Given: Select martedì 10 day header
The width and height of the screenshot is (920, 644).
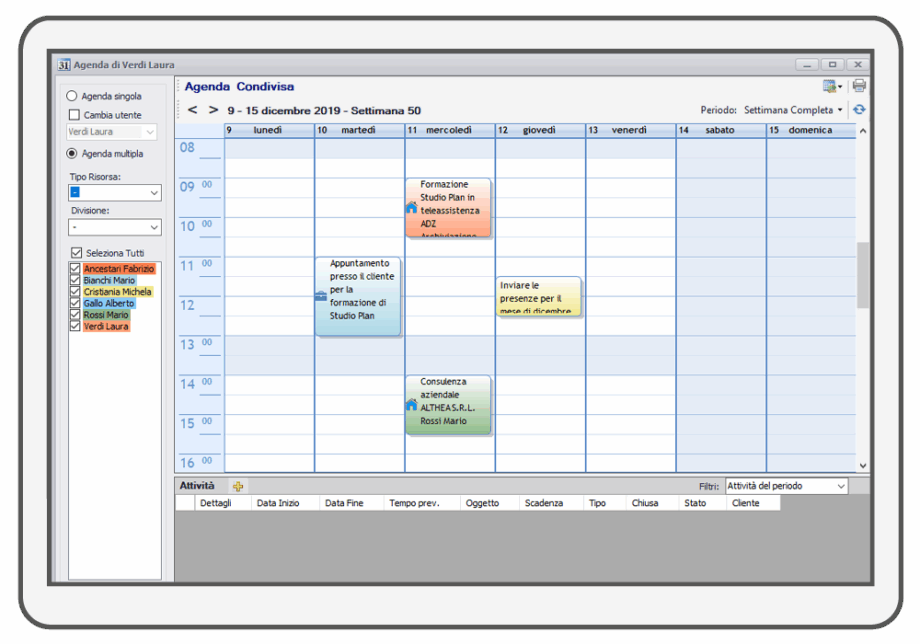Looking at the screenshot, I should point(360,130).
